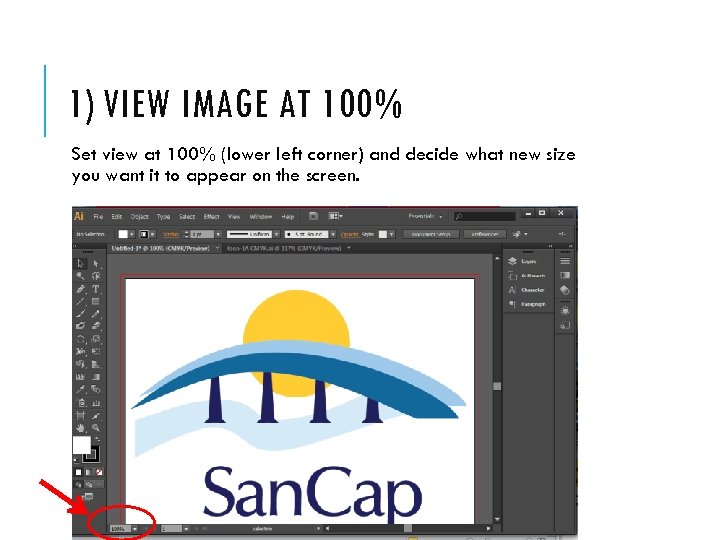This screenshot has height=540, width=720.
Task: Click the white Fill swatch in toolbox
Action: point(81,445)
